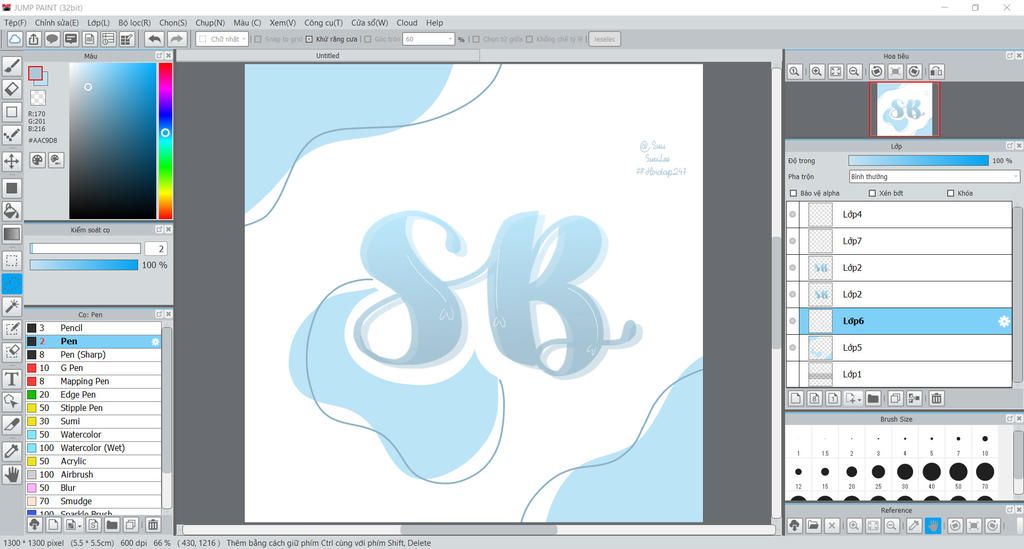Select the Text tool
This screenshot has width=1024, height=549.
[x=12, y=379]
